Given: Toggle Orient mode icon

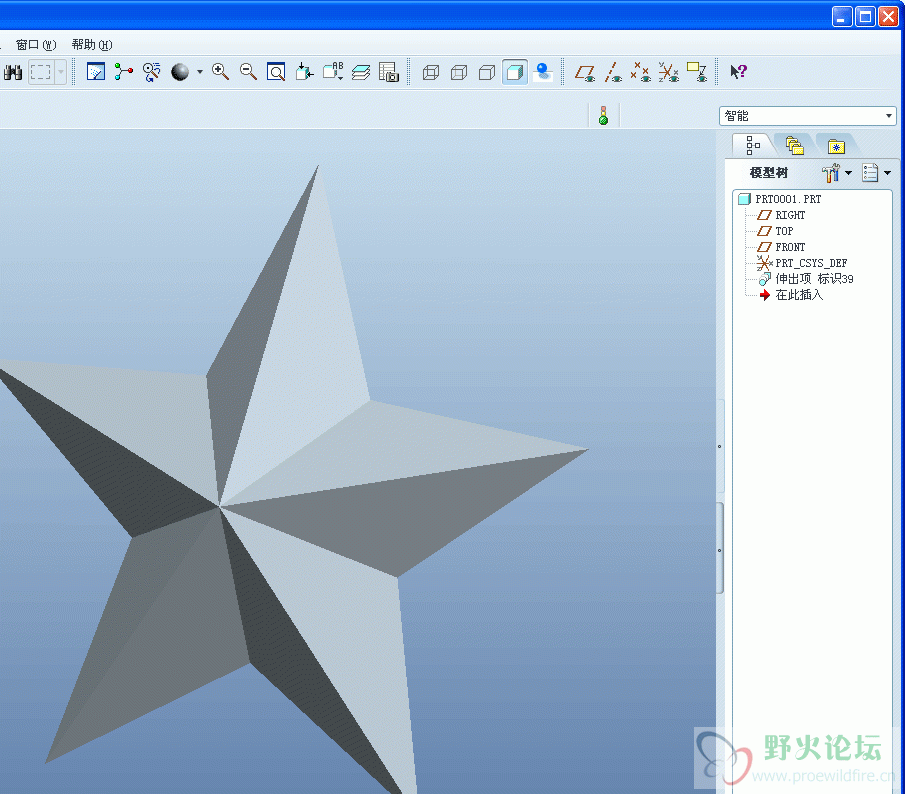Looking at the screenshot, I should [151, 72].
